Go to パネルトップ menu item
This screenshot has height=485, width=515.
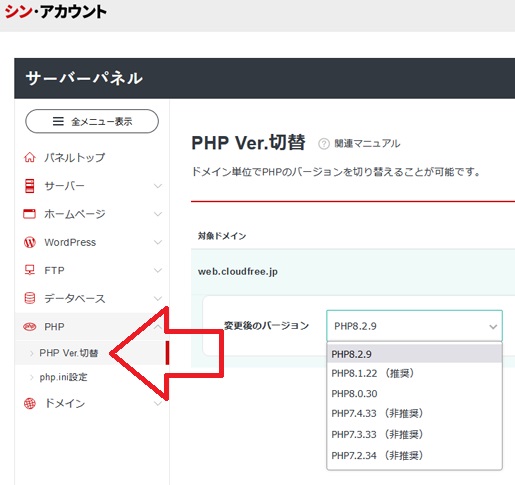pyautogui.click(x=75, y=157)
